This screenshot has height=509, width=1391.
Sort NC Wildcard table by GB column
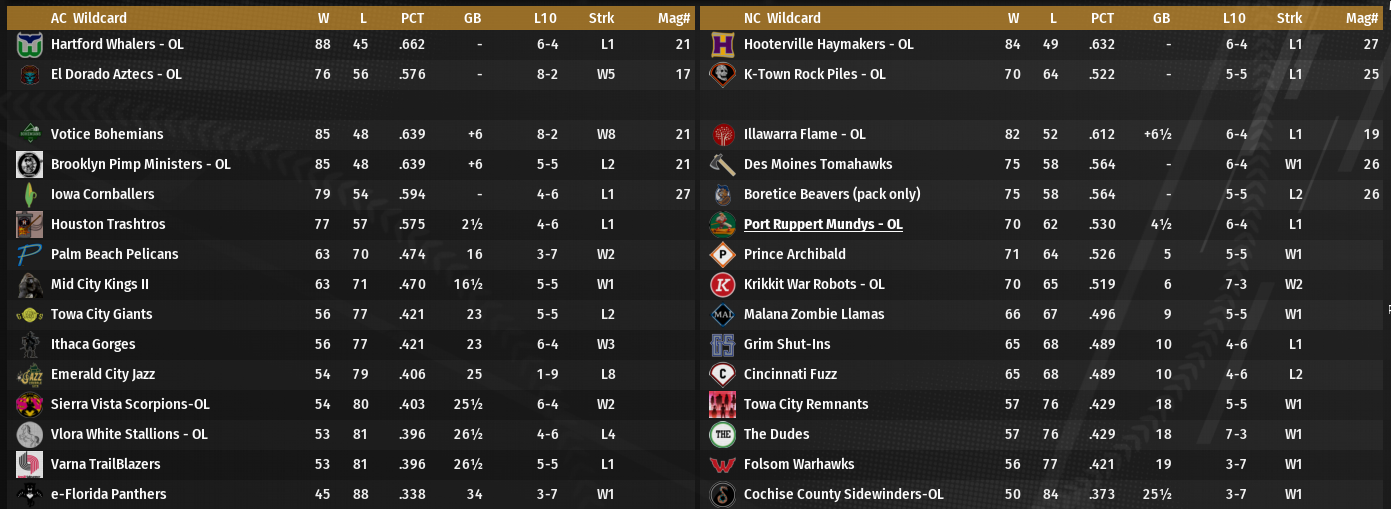[x=1161, y=18]
